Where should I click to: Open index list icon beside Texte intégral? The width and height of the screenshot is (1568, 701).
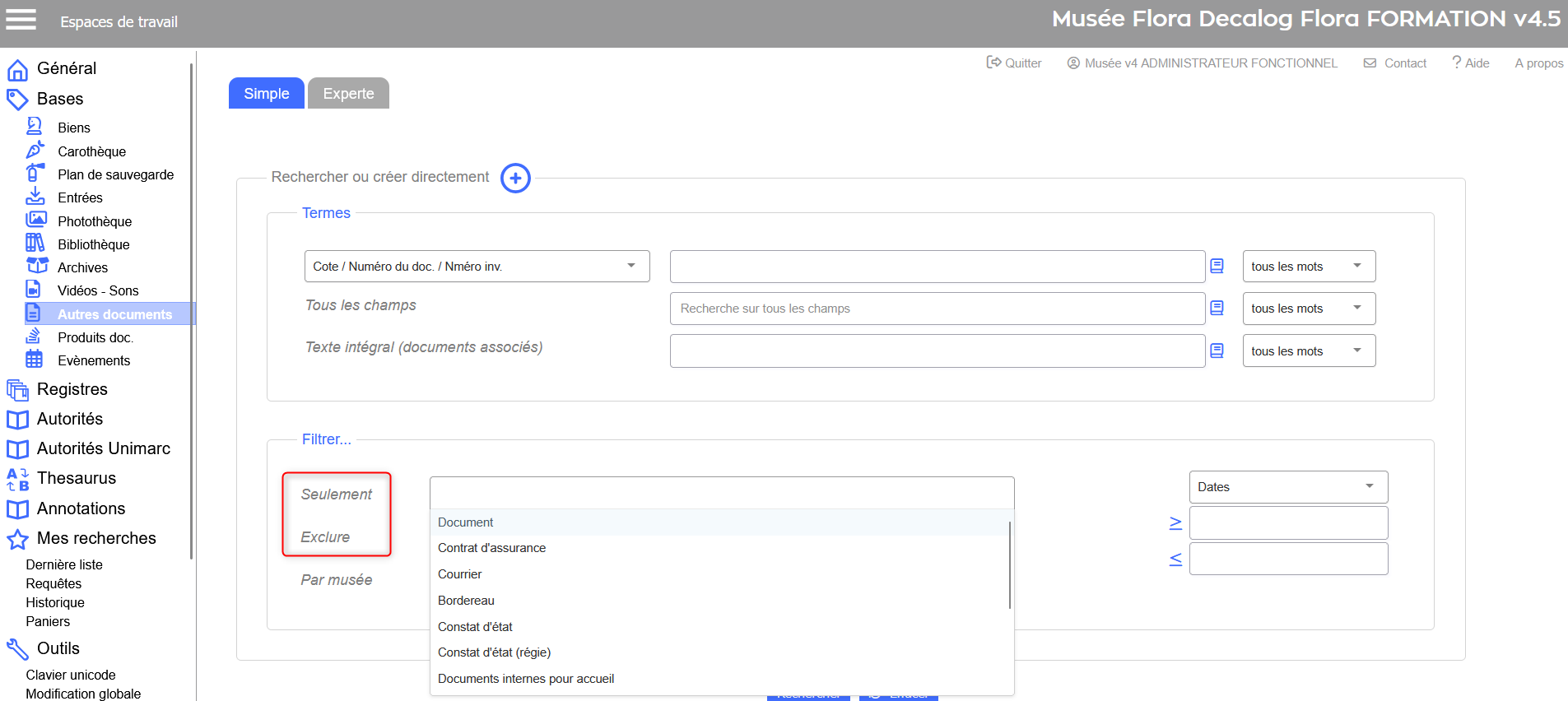[1217, 350]
